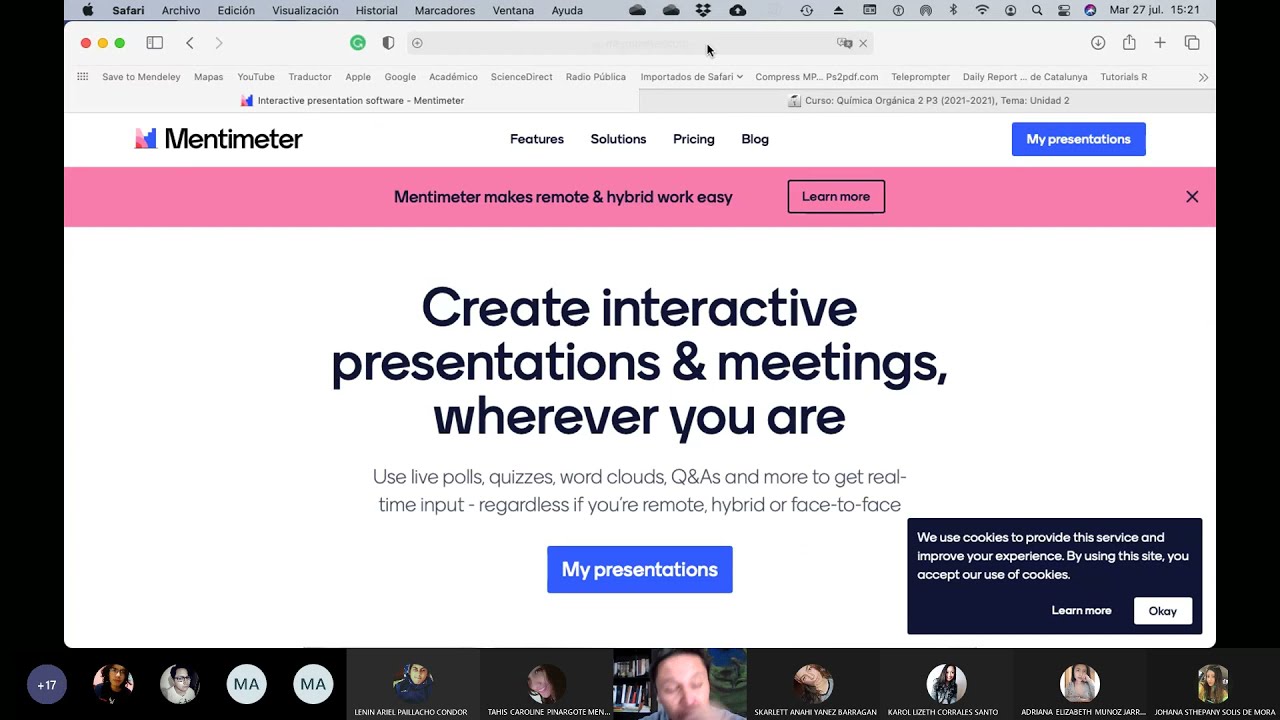Open the Teleprompter bookmark
The height and width of the screenshot is (720, 1280).
click(x=921, y=77)
